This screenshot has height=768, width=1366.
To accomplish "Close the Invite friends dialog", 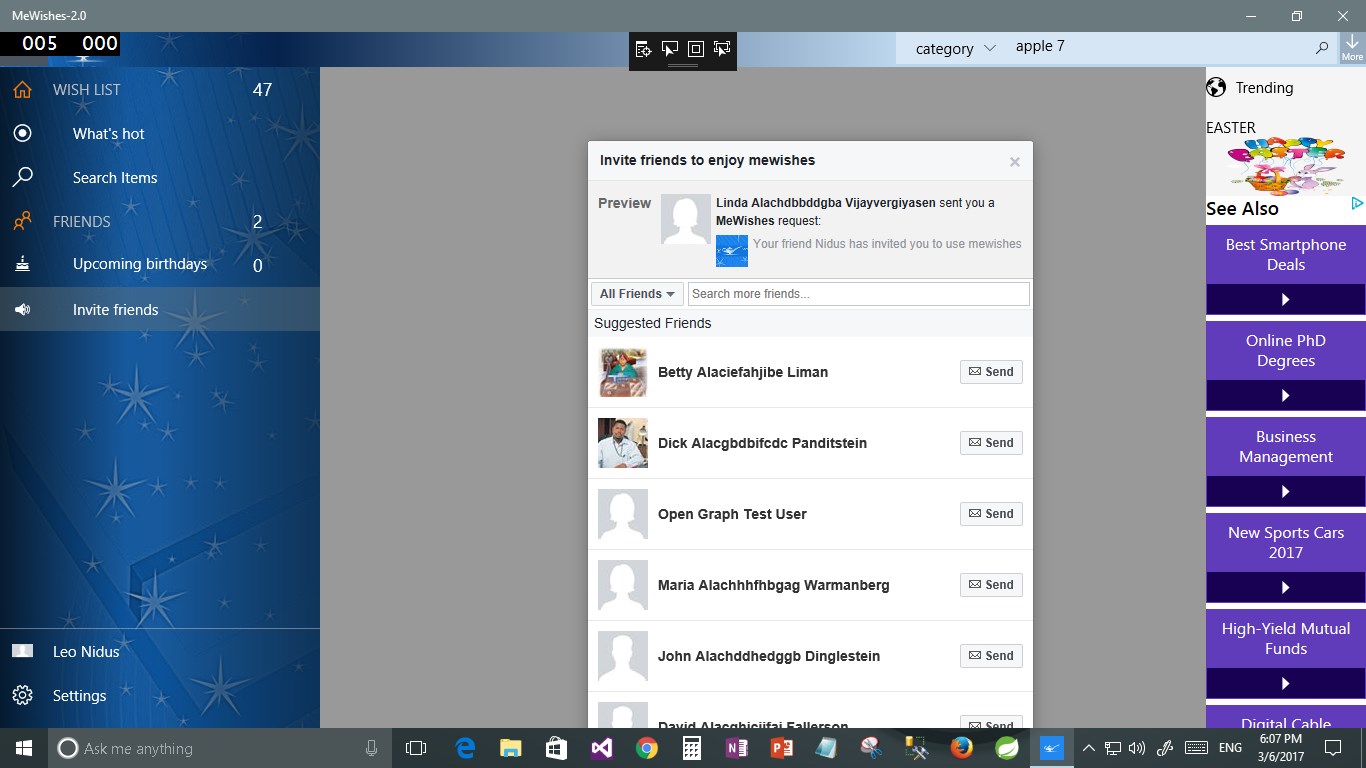I will tap(1014, 161).
